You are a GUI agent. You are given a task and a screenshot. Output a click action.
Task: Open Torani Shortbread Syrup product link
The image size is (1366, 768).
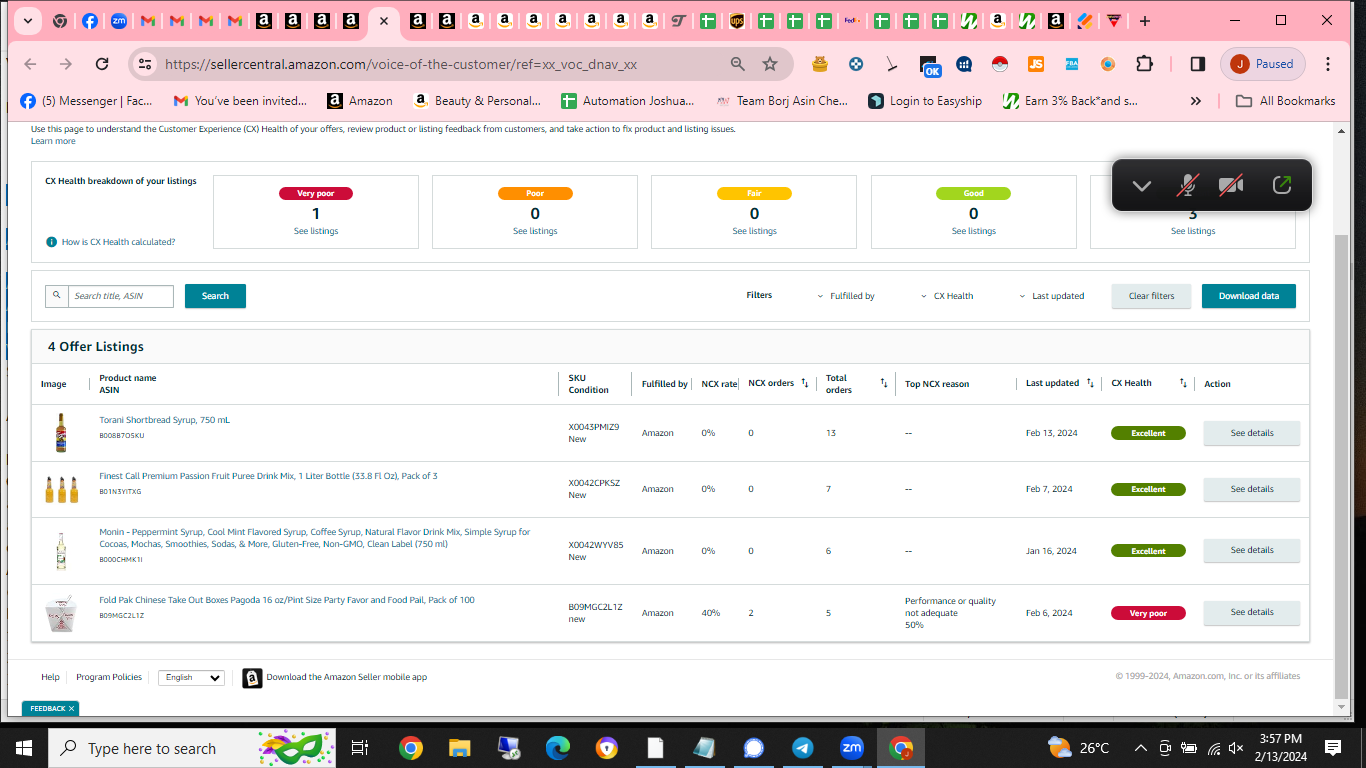(164, 420)
